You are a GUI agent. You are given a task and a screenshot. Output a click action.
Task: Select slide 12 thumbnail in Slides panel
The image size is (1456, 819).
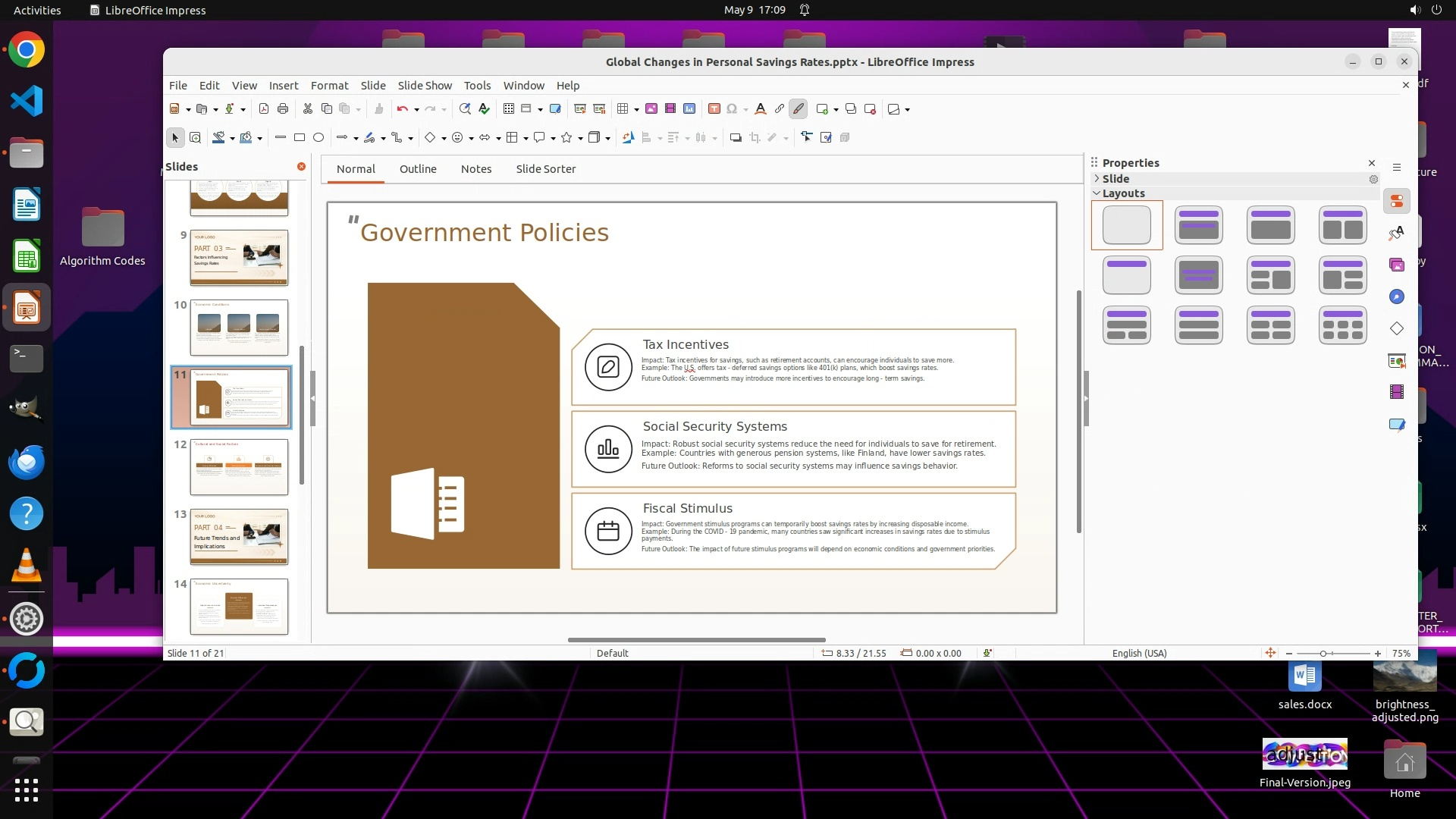[238, 467]
